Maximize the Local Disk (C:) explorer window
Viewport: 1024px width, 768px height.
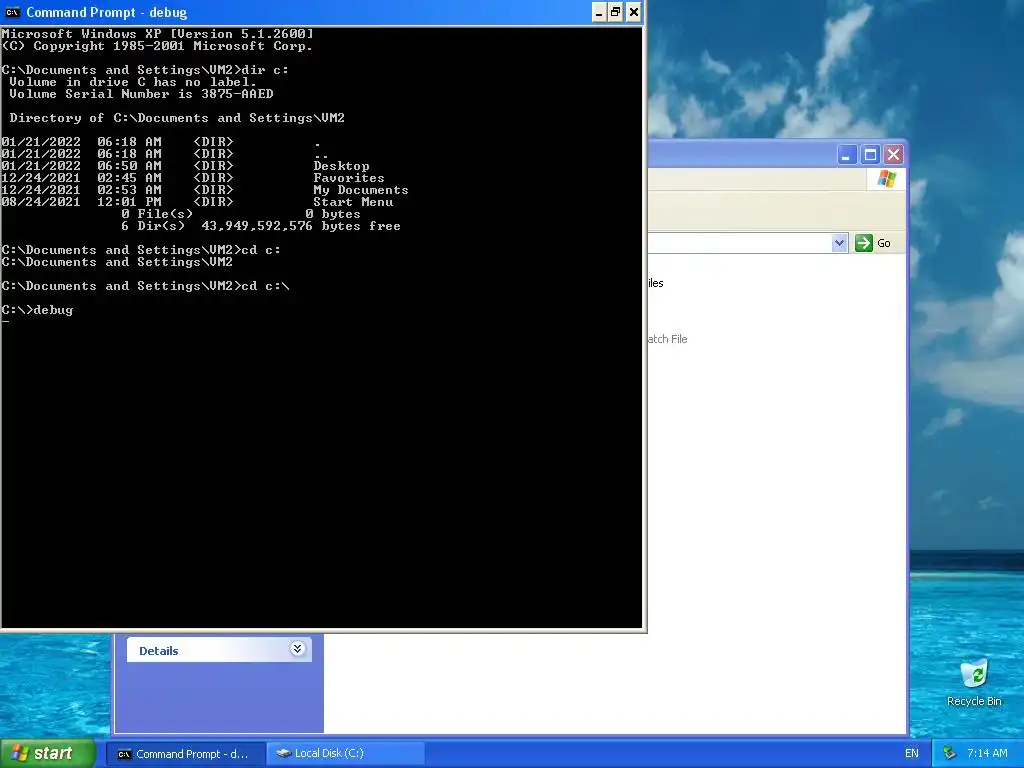tap(870, 155)
